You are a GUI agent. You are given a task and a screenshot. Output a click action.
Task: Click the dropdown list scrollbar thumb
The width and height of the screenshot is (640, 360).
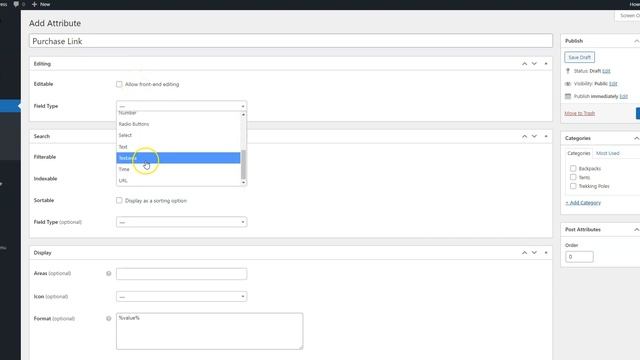coord(243,164)
